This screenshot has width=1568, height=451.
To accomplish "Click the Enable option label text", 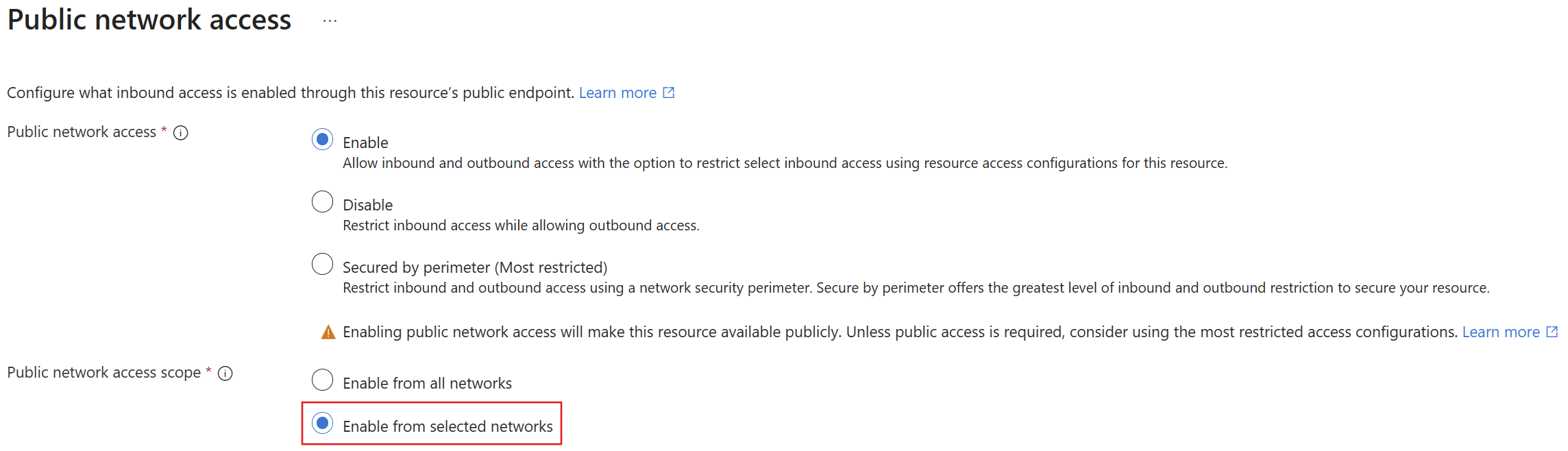I will (x=365, y=142).
